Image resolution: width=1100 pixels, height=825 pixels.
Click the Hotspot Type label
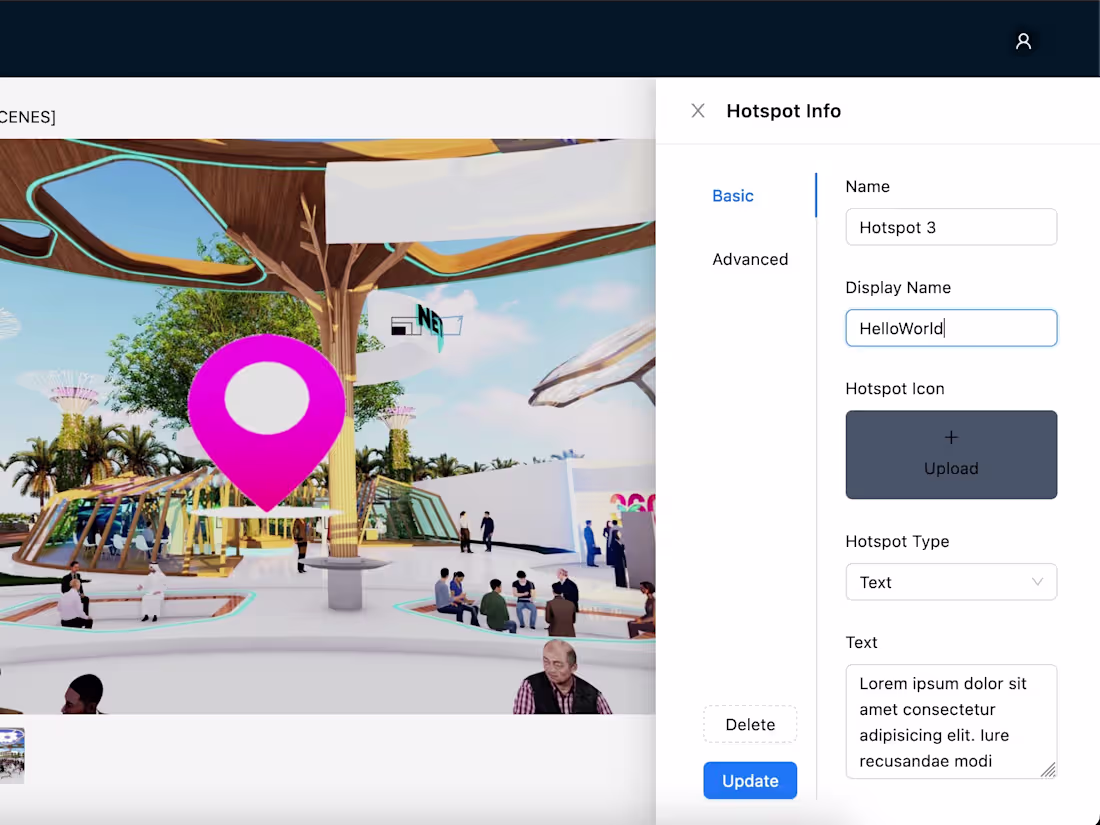(897, 542)
